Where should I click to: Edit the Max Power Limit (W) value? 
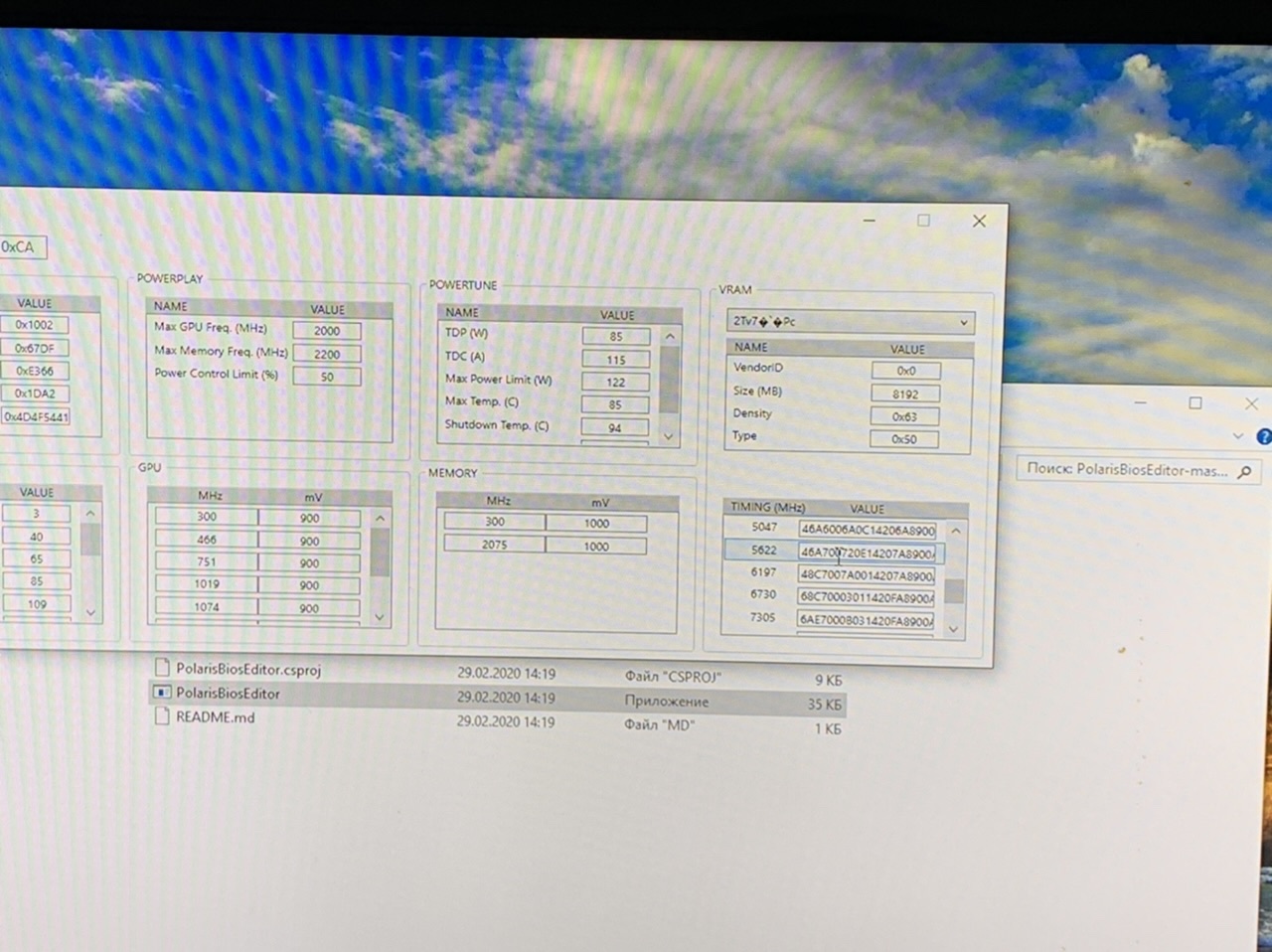point(616,382)
